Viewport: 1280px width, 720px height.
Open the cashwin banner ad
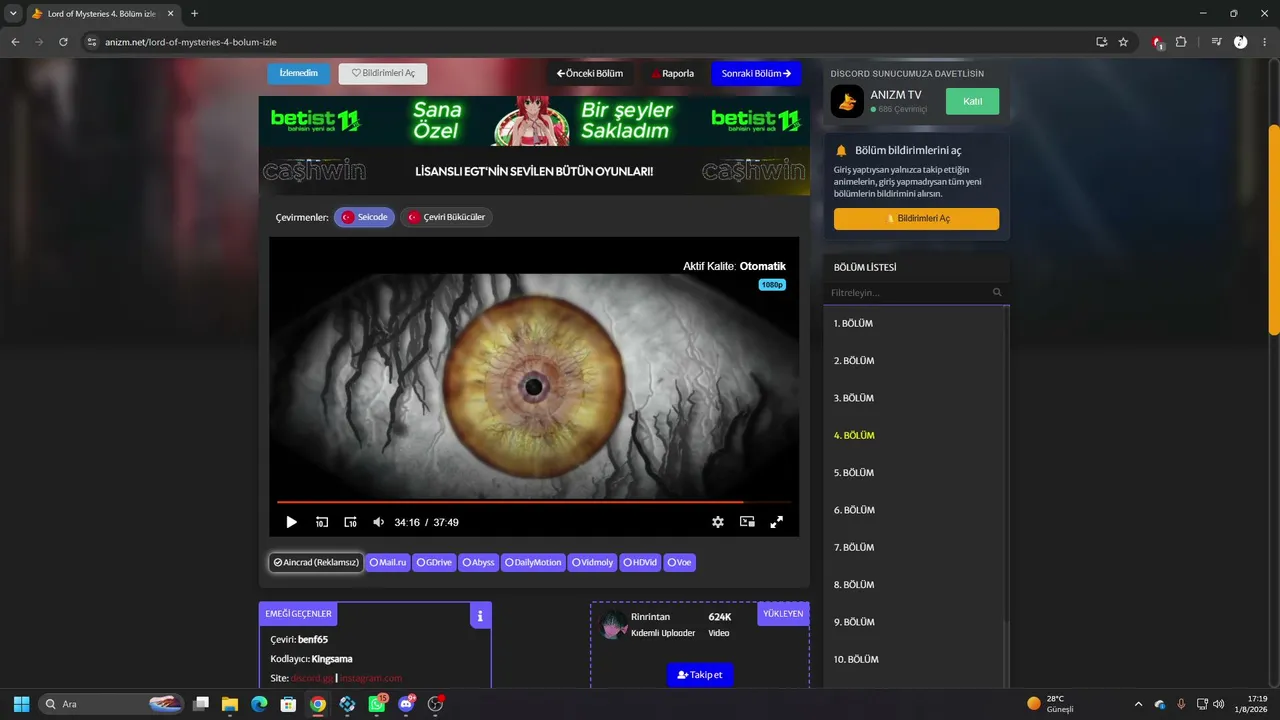tap(534, 172)
